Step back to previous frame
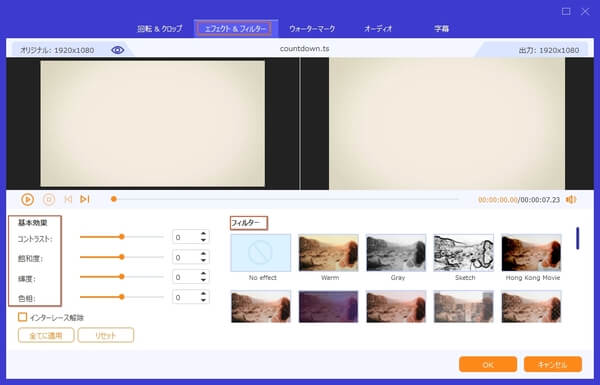This screenshot has height=385, width=600. click(68, 199)
